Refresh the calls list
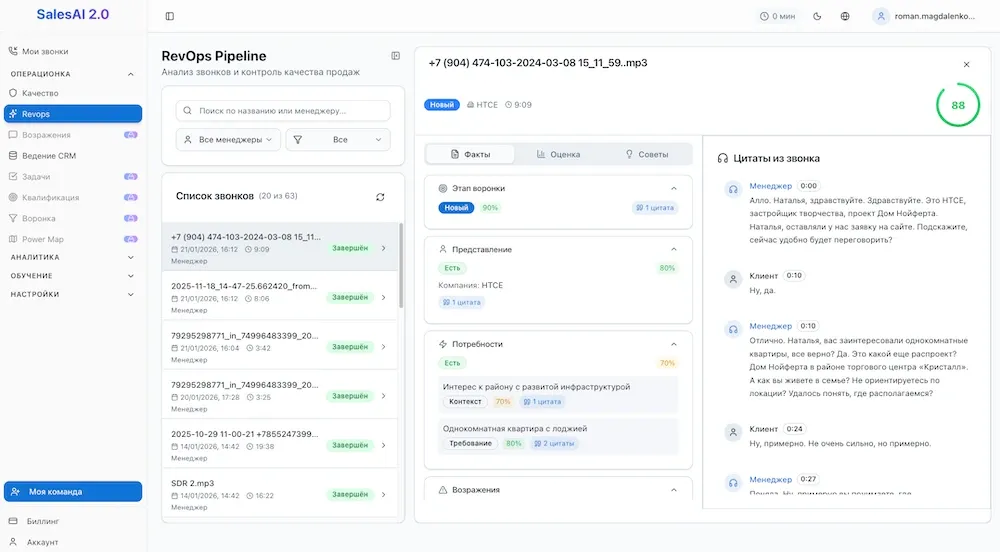This screenshot has width=1000, height=552. pyautogui.click(x=380, y=197)
